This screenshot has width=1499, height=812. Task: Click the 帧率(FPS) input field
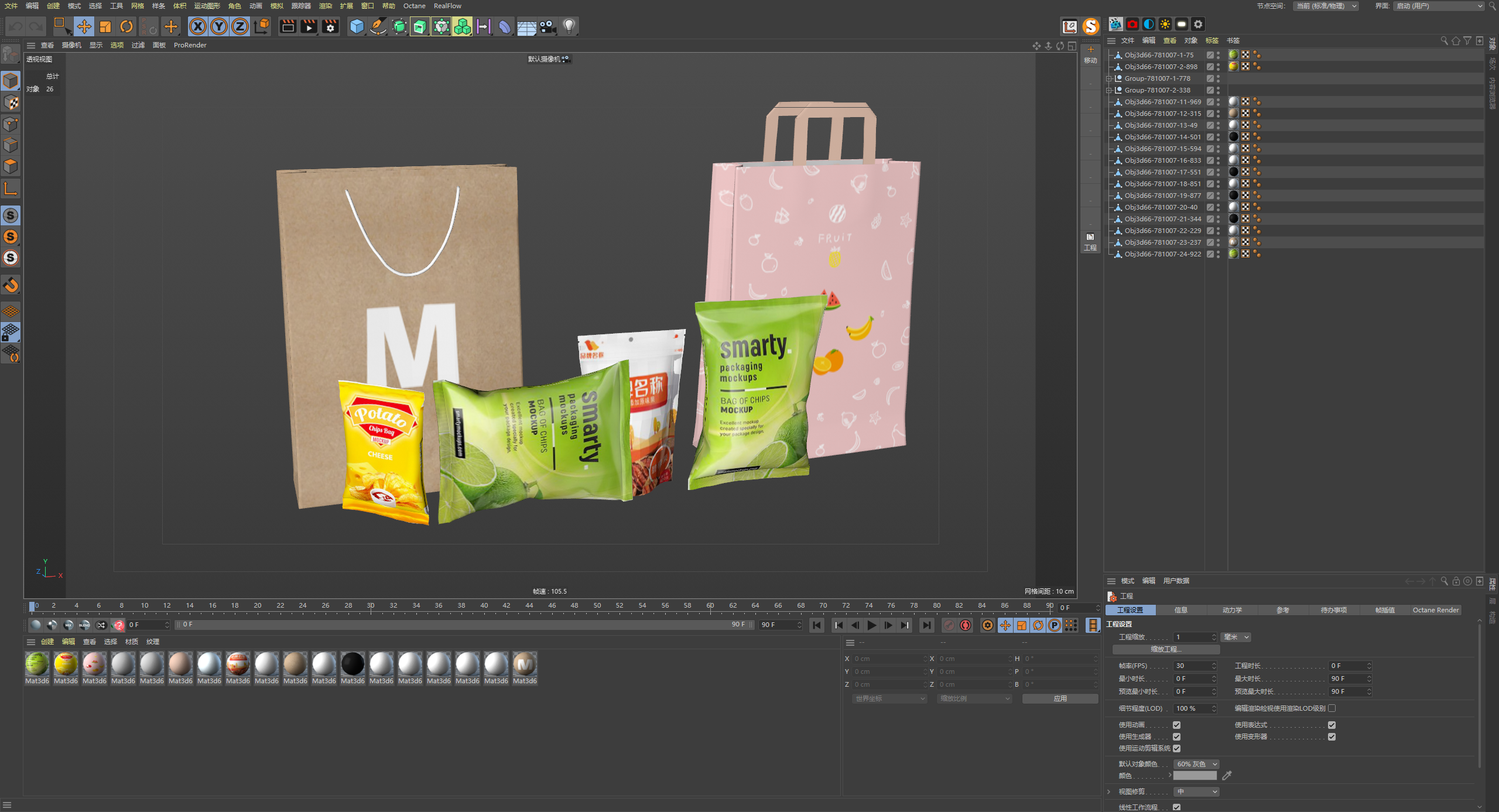tap(1194, 666)
